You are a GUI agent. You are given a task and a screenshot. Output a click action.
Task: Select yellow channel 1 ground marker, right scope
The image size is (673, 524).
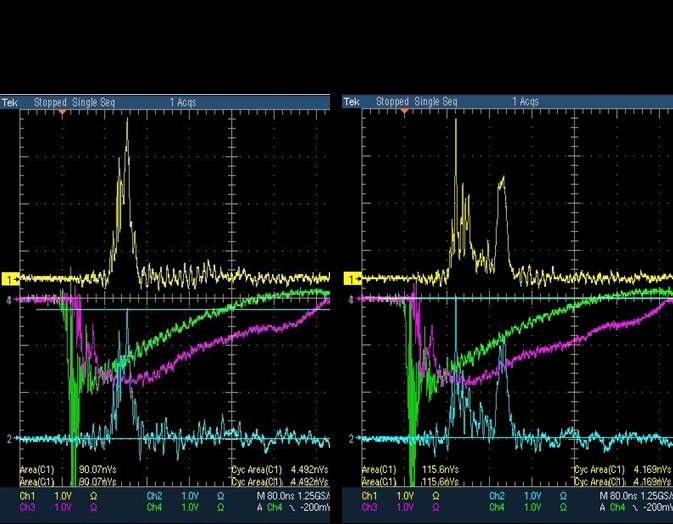(x=353, y=279)
